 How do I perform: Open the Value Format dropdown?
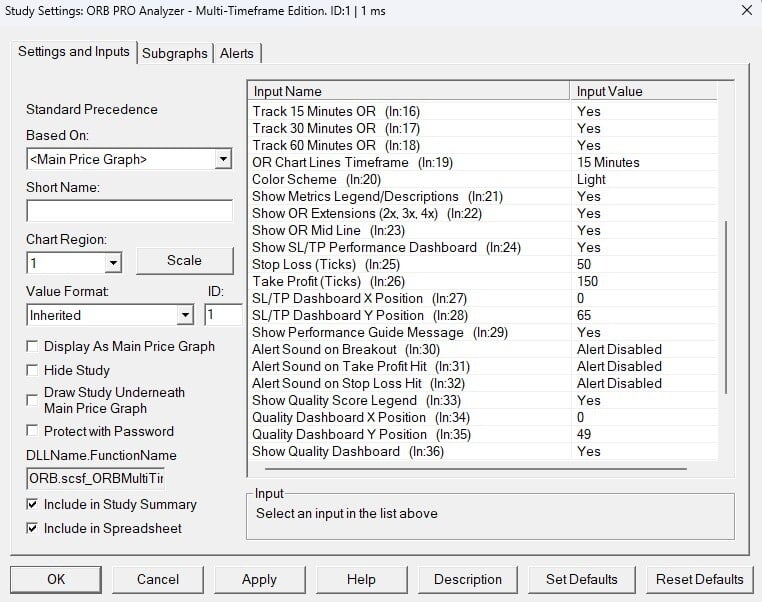[185, 315]
